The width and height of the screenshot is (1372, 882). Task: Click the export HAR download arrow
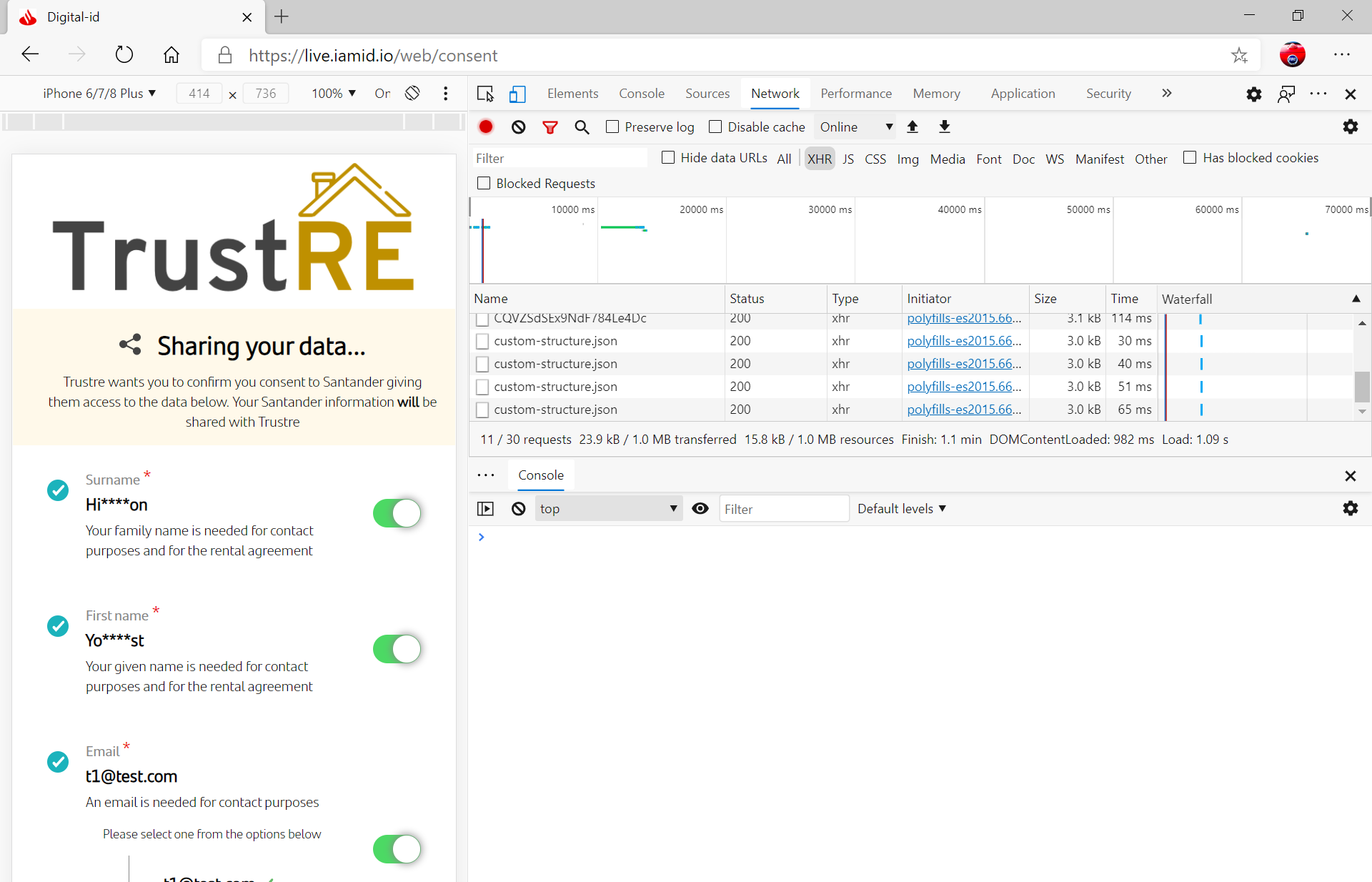[x=944, y=127]
